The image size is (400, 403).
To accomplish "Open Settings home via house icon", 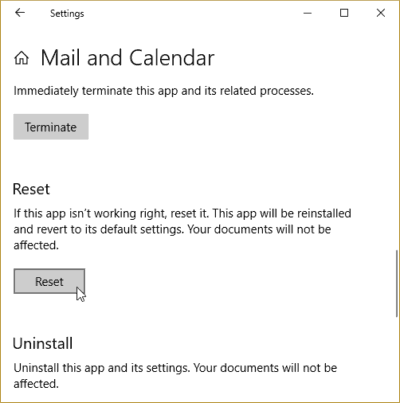I will point(21,58).
